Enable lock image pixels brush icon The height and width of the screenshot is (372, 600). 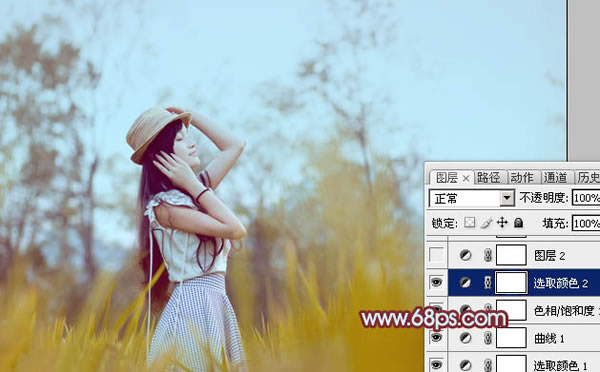pyautogui.click(x=486, y=222)
